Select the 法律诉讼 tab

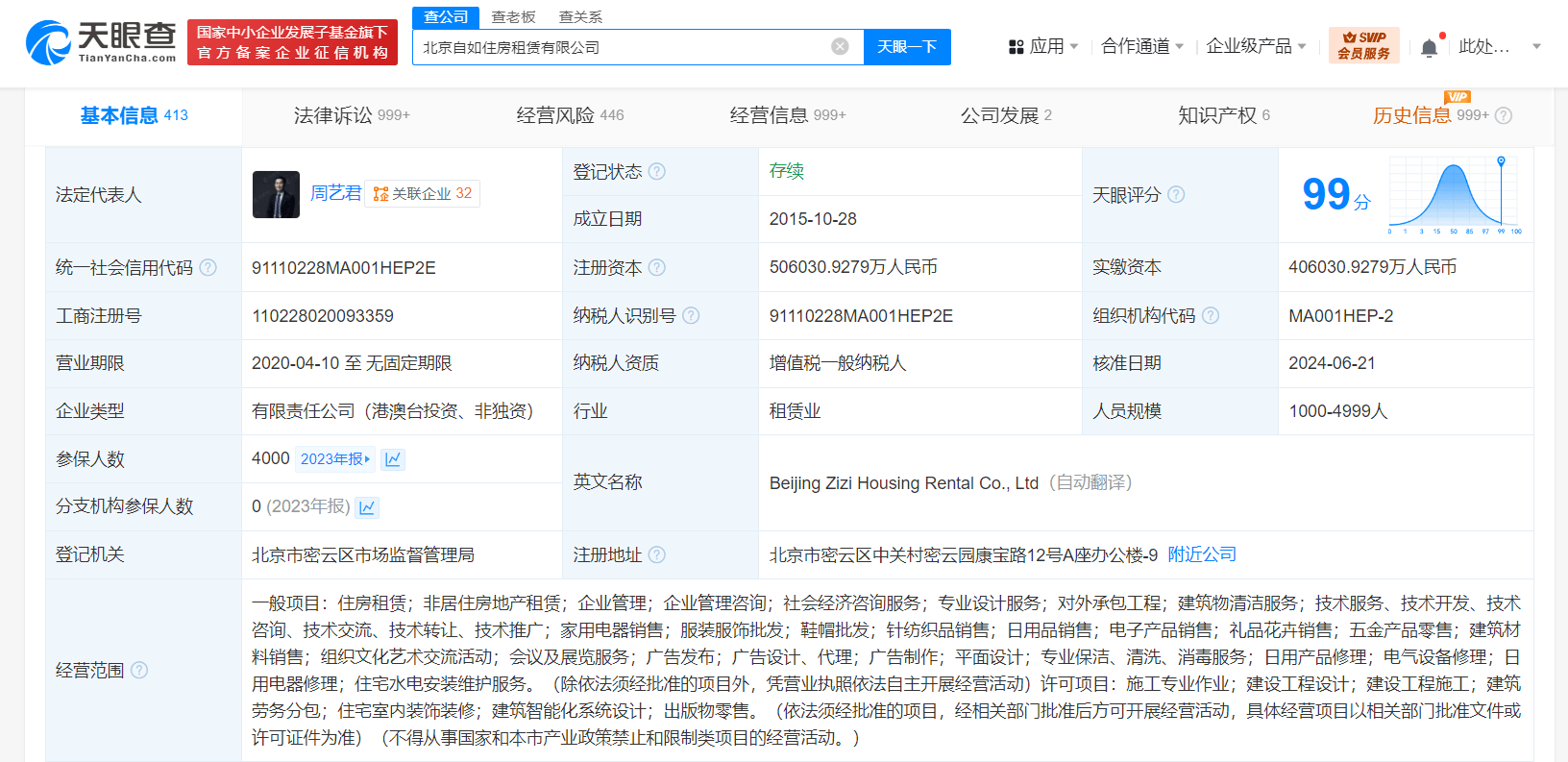click(x=352, y=115)
